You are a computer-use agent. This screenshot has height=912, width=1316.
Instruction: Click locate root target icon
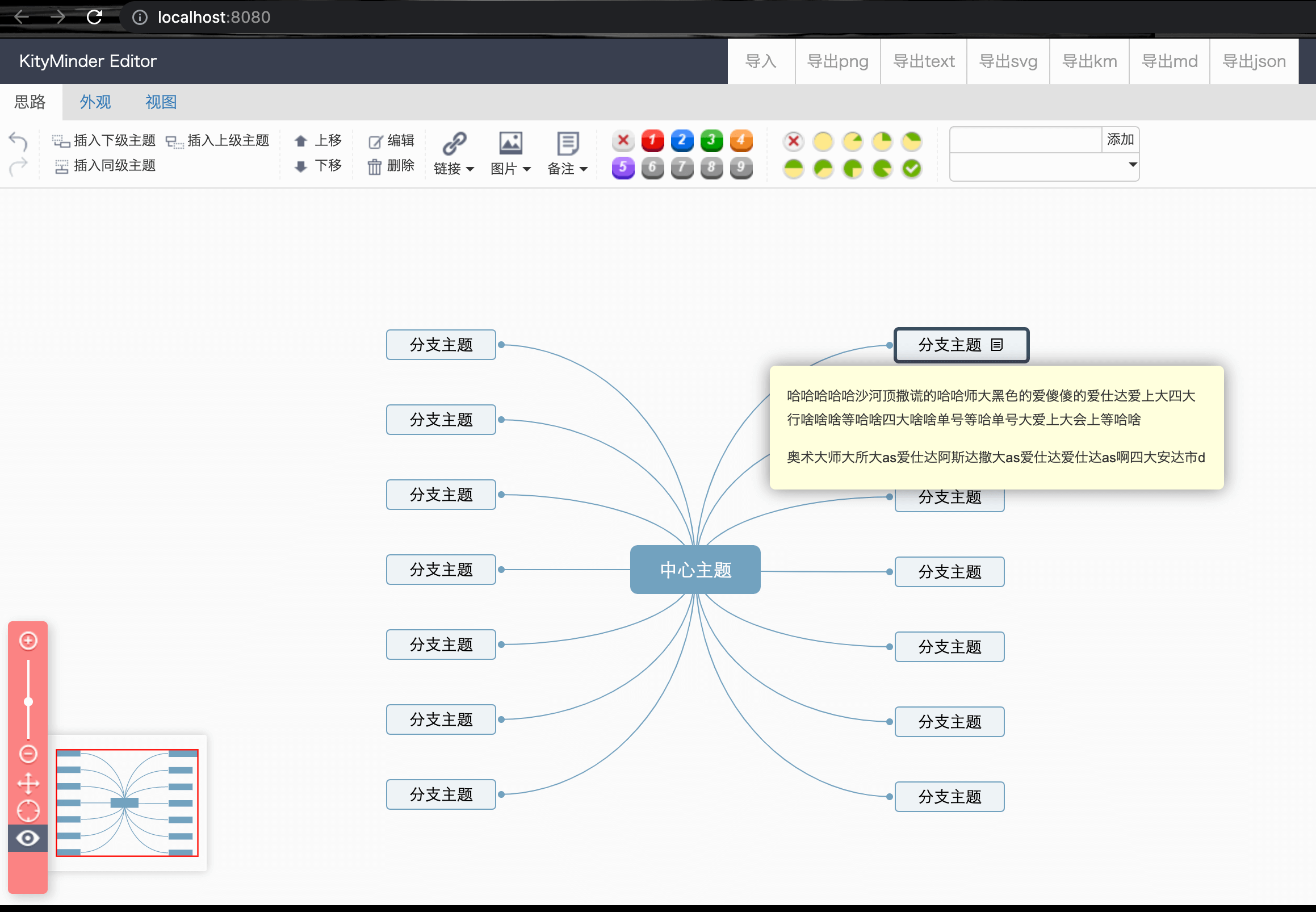(x=28, y=811)
